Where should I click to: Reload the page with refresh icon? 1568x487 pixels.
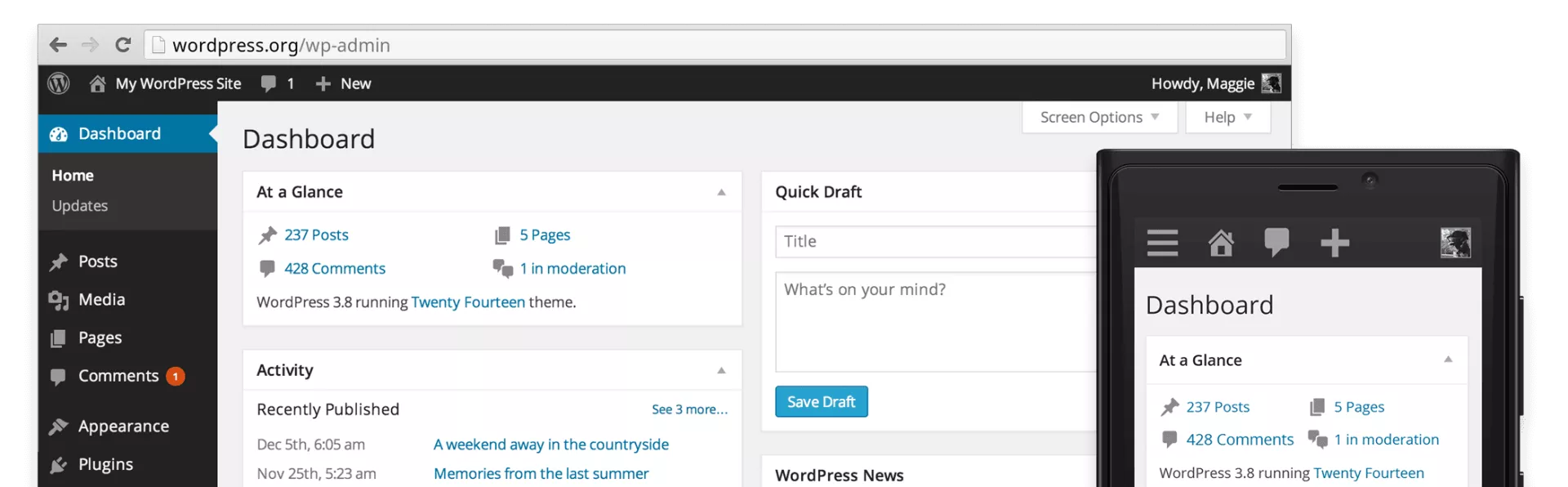click(x=122, y=45)
